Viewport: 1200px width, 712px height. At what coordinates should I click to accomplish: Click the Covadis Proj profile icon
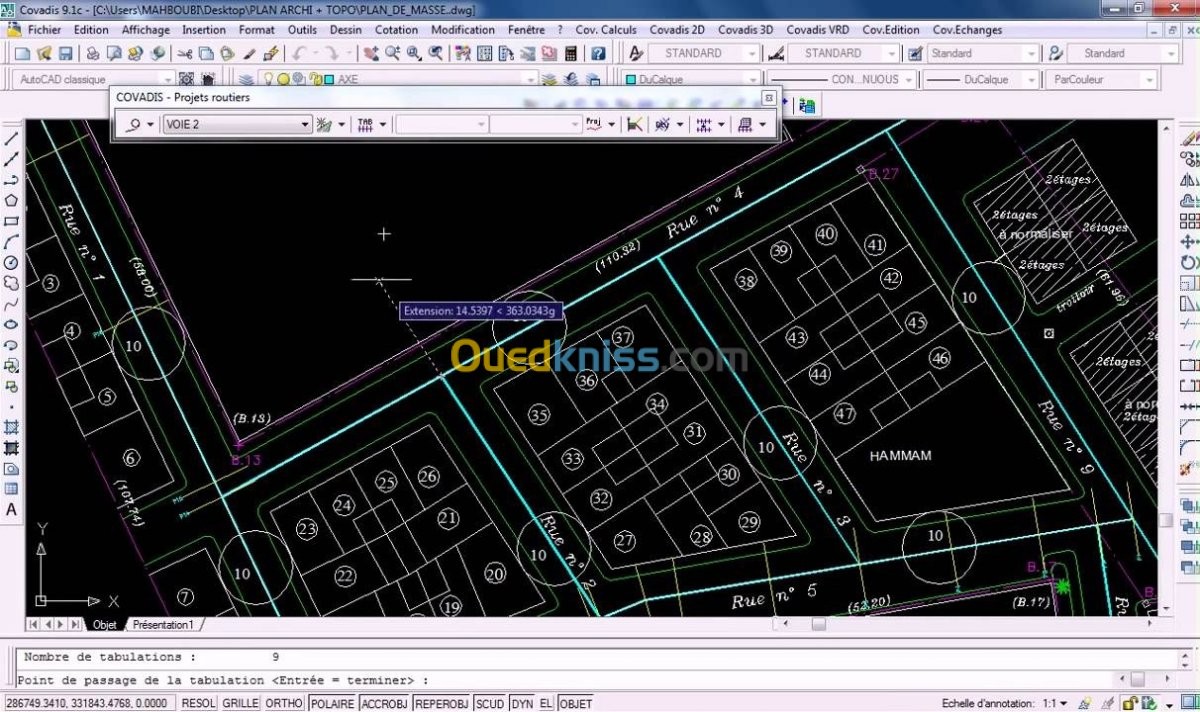(x=594, y=124)
